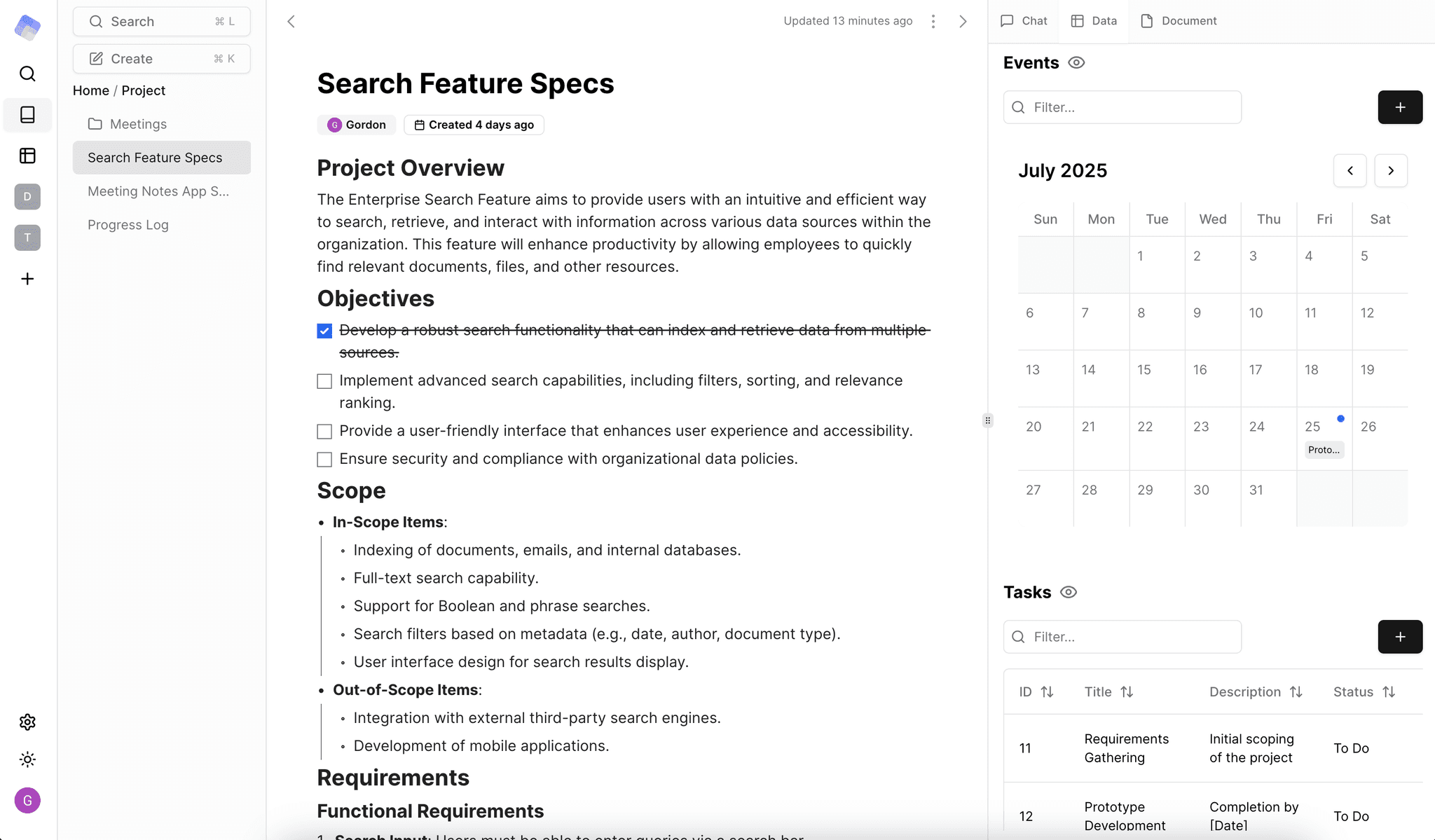Viewport: 1435px width, 840px height.
Task: Click the Create button
Action: [x=161, y=59]
